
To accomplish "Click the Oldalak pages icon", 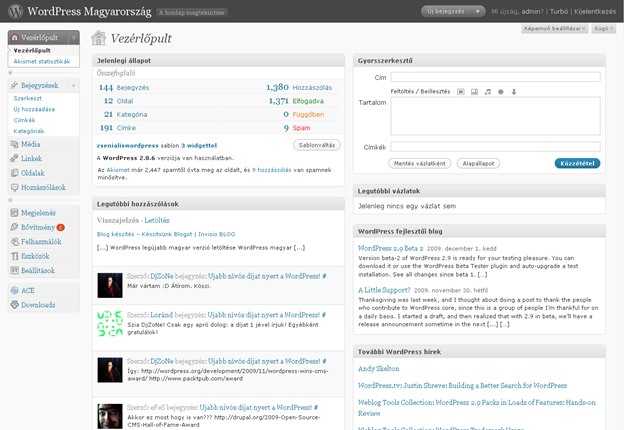I will [x=14, y=173].
